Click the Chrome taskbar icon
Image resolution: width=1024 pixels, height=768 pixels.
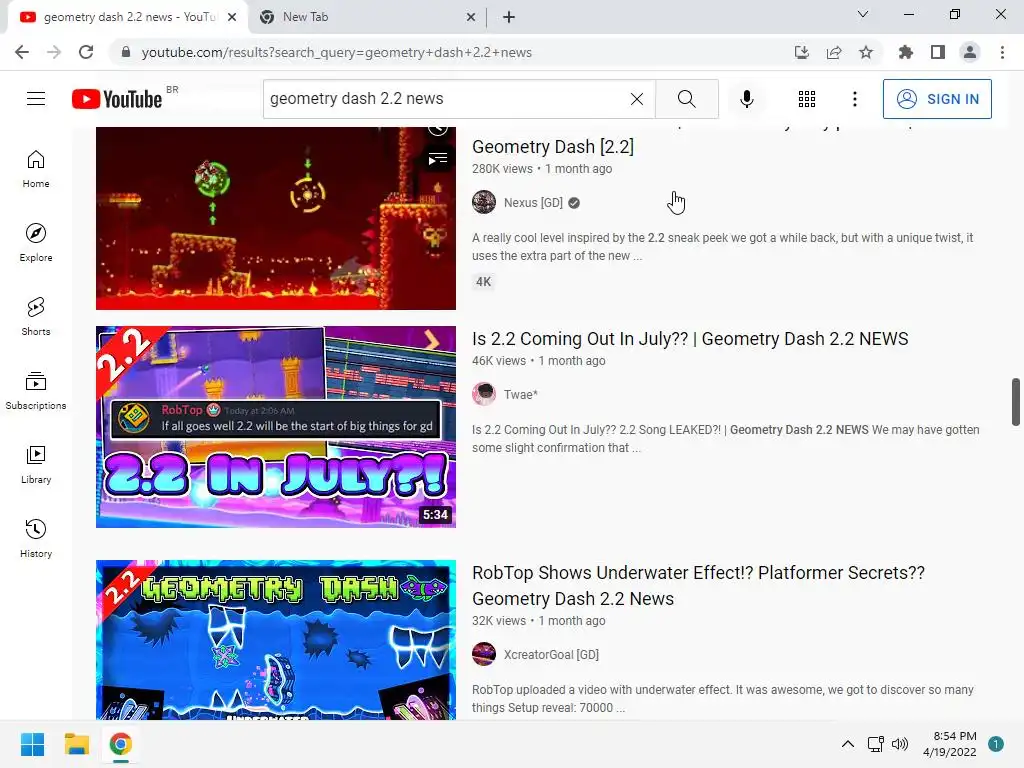point(120,744)
